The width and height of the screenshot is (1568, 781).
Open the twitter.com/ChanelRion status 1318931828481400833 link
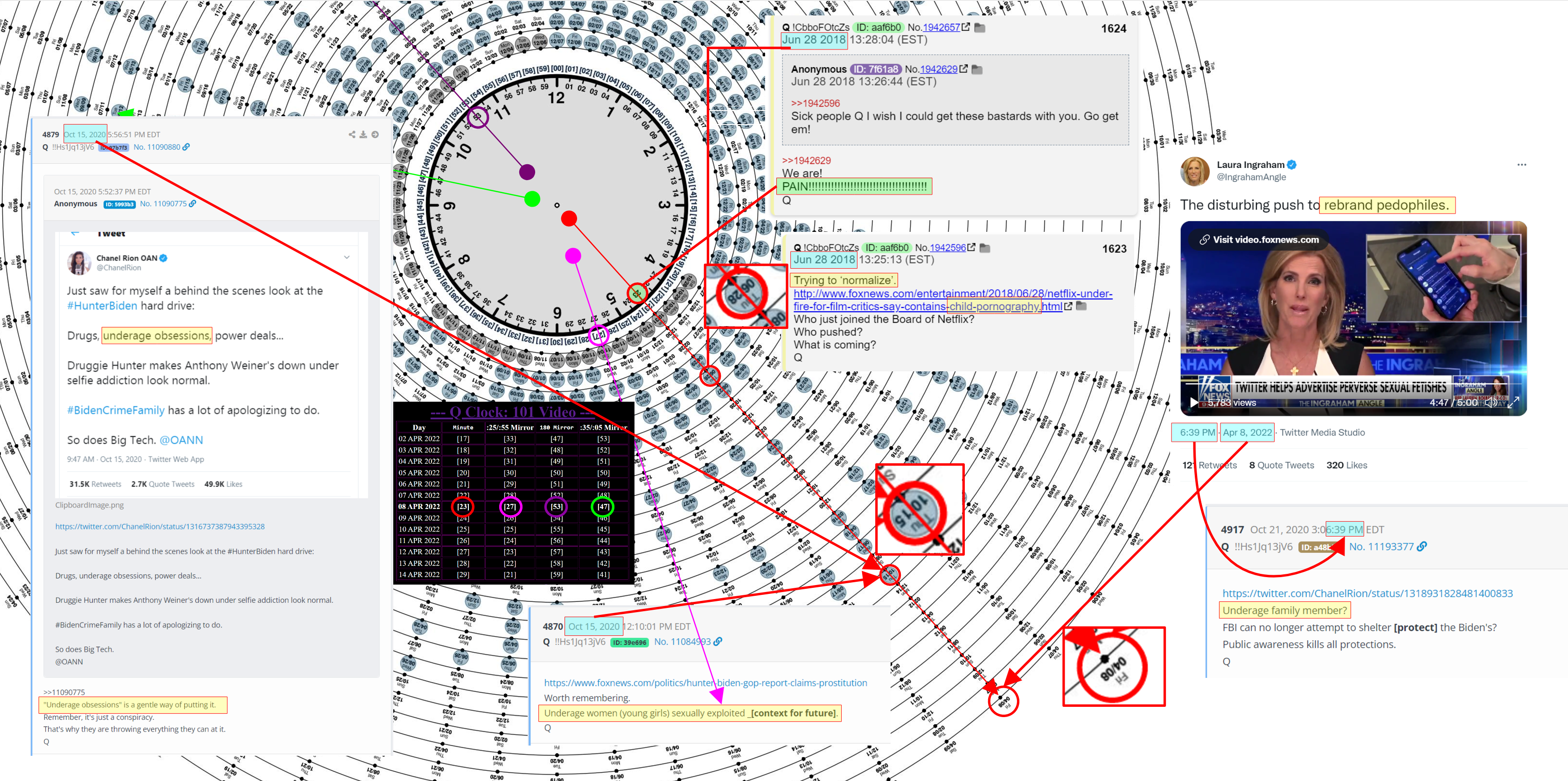tap(1367, 593)
